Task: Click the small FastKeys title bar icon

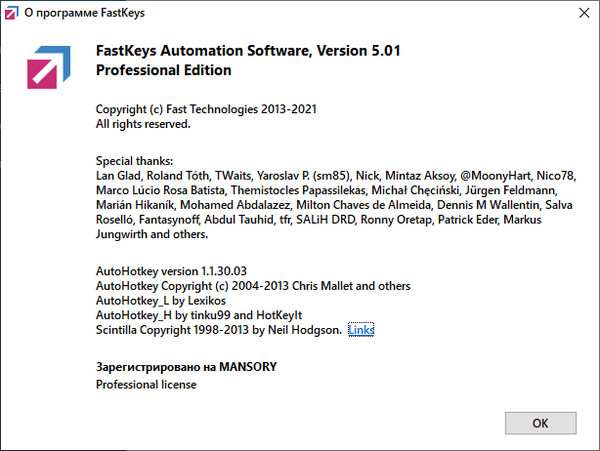Action: 11,13
